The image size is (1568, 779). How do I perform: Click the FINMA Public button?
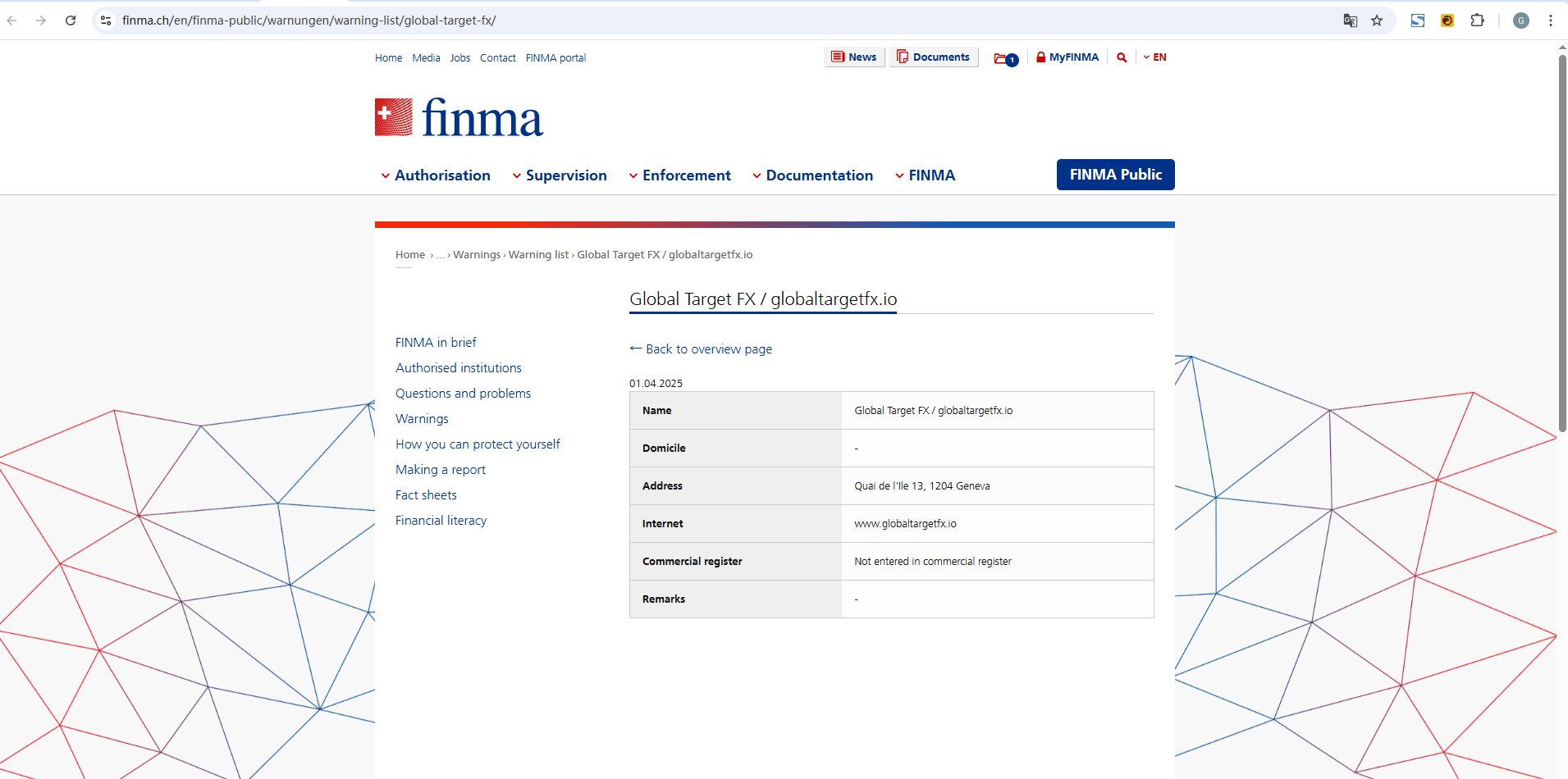coord(1115,175)
